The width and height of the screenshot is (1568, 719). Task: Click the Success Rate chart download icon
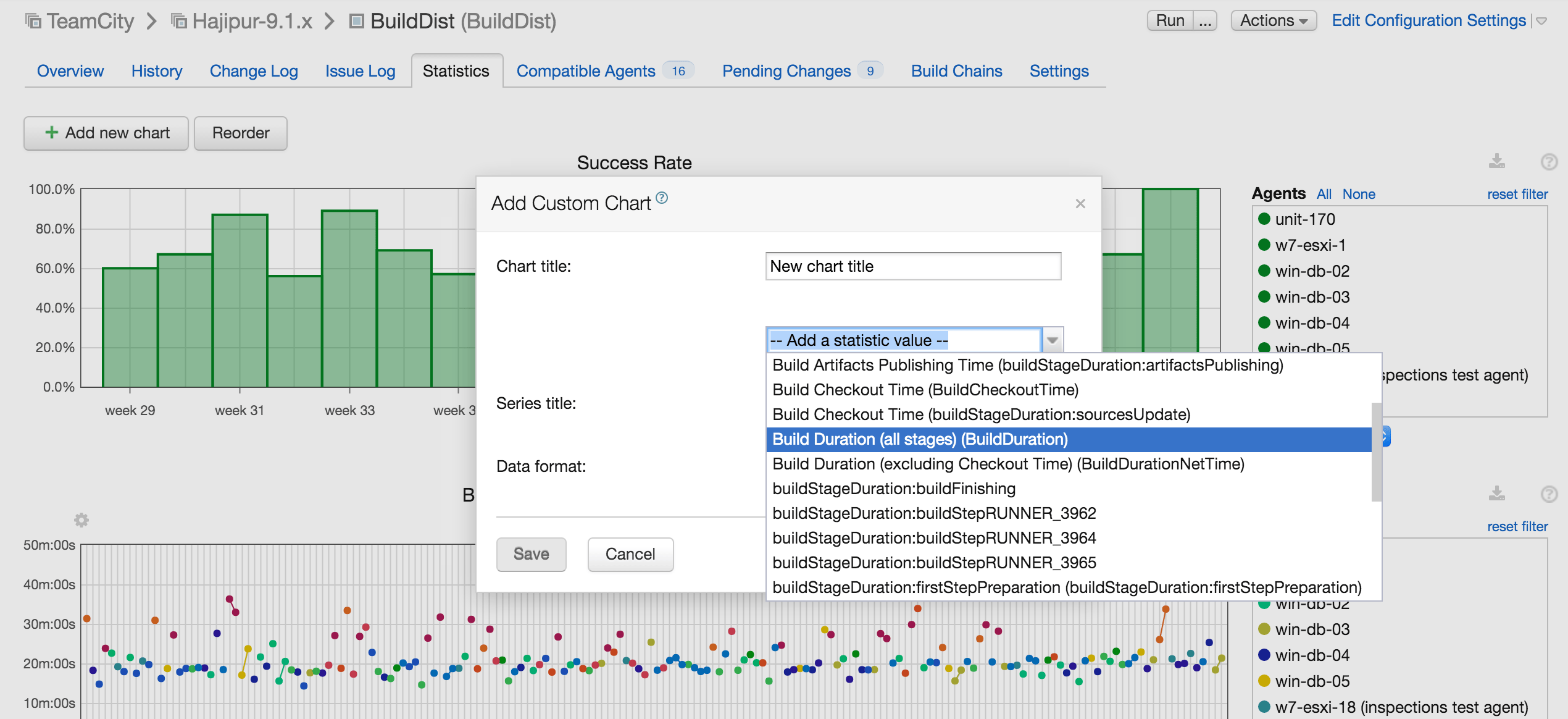click(x=1496, y=162)
